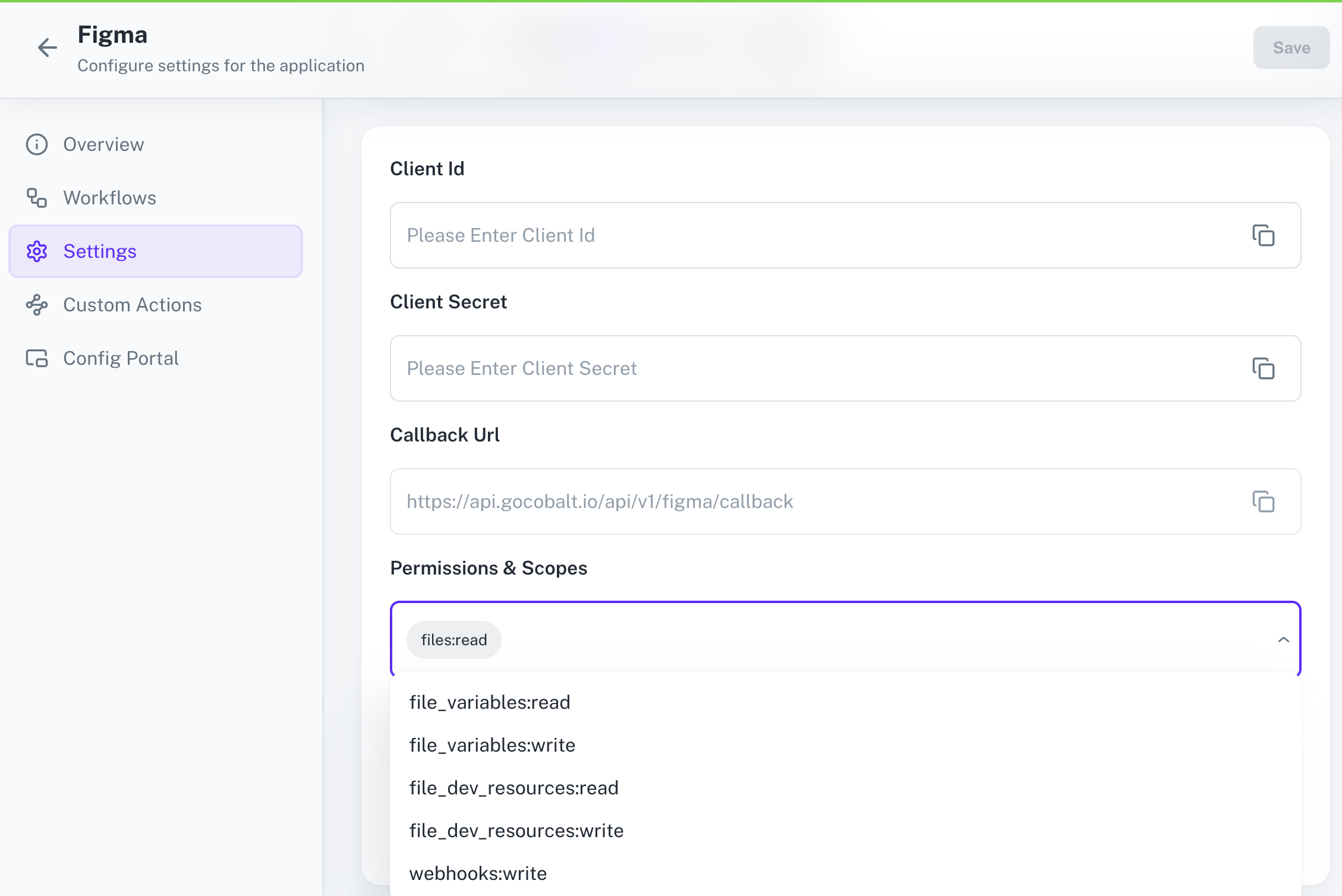This screenshot has height=896, width=1342.
Task: Navigate to Custom Actions
Action: tap(132, 305)
